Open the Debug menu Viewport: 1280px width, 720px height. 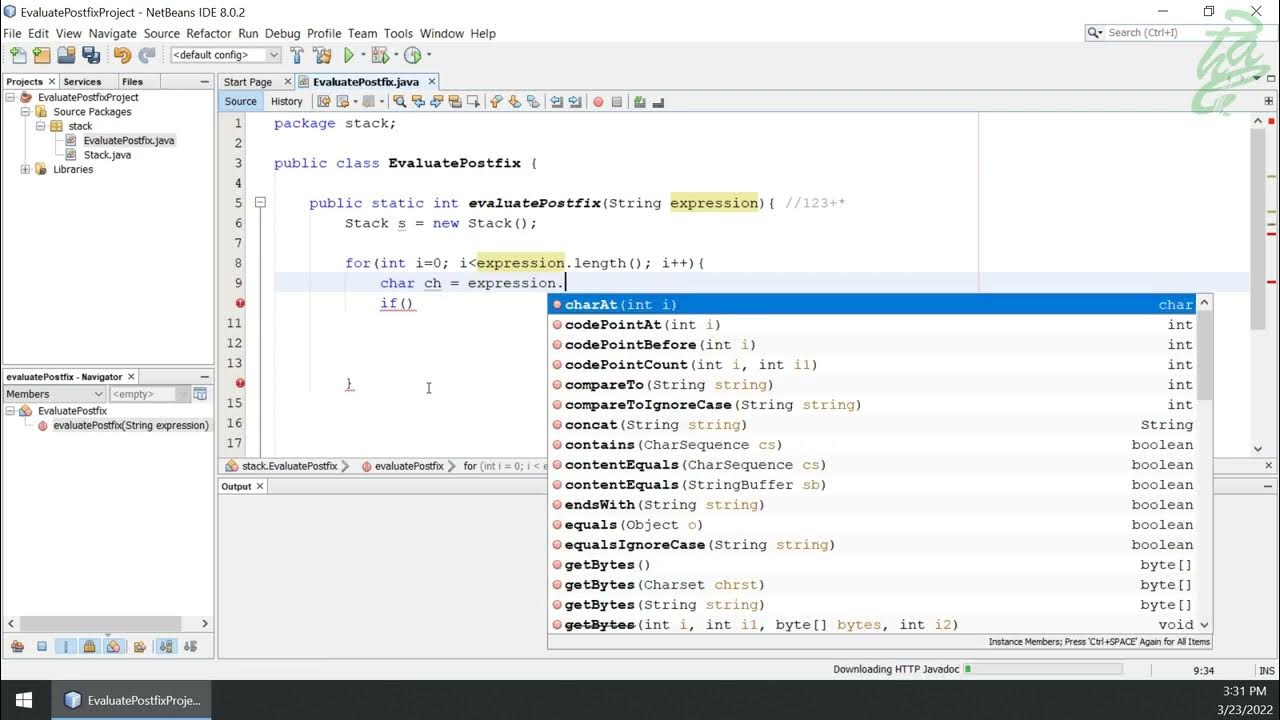point(283,33)
